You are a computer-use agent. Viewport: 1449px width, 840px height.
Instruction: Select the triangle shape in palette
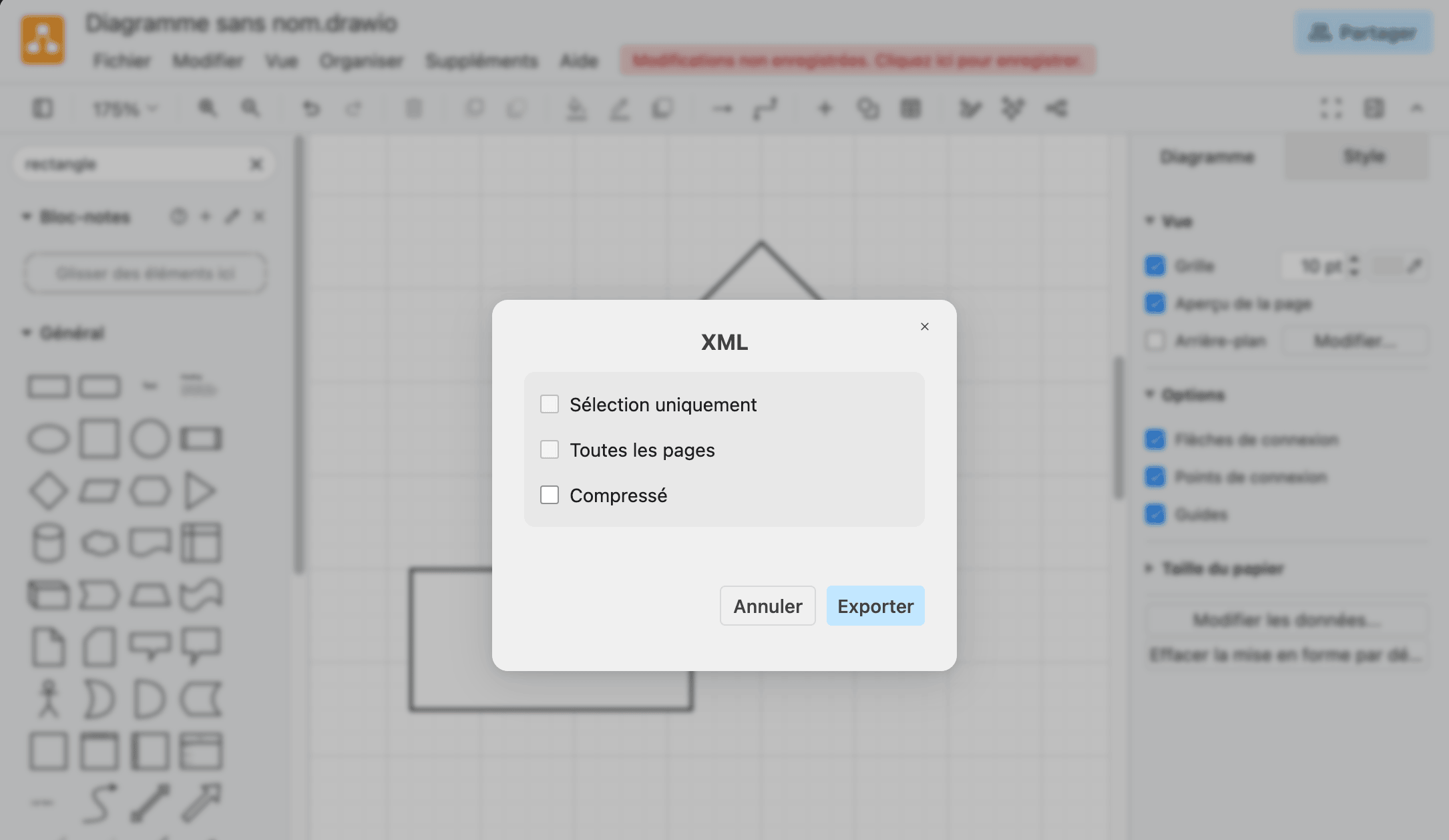tap(200, 491)
